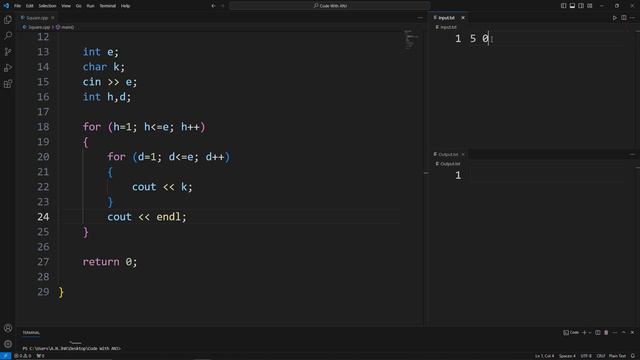
Task: Run code with the play icon
Action: [615, 18]
